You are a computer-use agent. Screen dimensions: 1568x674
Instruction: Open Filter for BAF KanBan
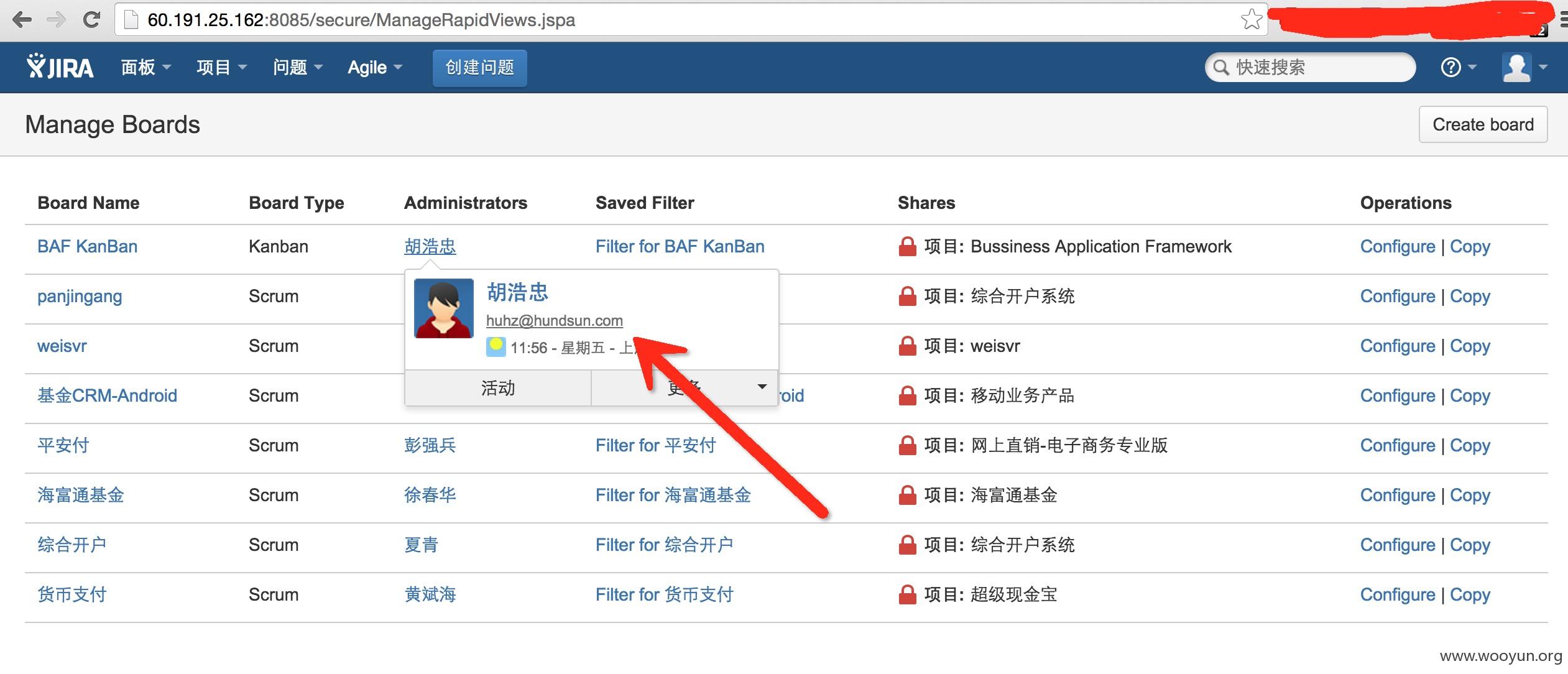point(680,246)
